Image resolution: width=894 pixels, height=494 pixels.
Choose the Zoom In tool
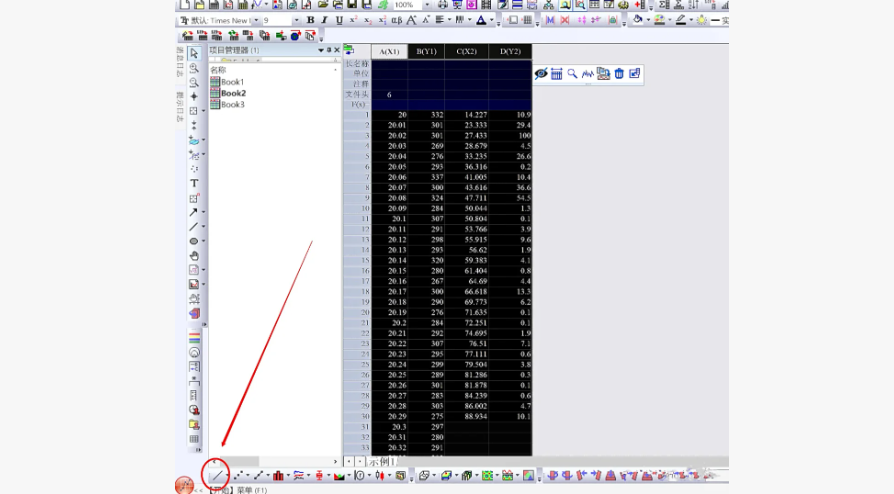(194, 68)
